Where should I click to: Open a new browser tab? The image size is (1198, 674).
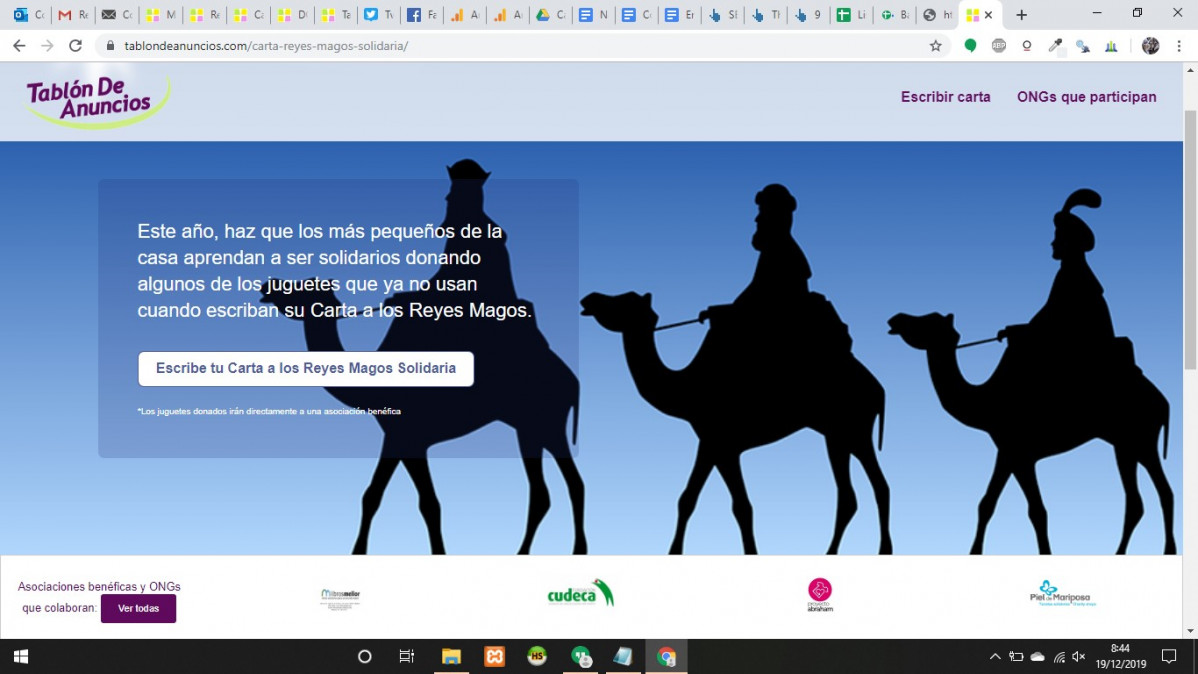pyautogui.click(x=1022, y=15)
